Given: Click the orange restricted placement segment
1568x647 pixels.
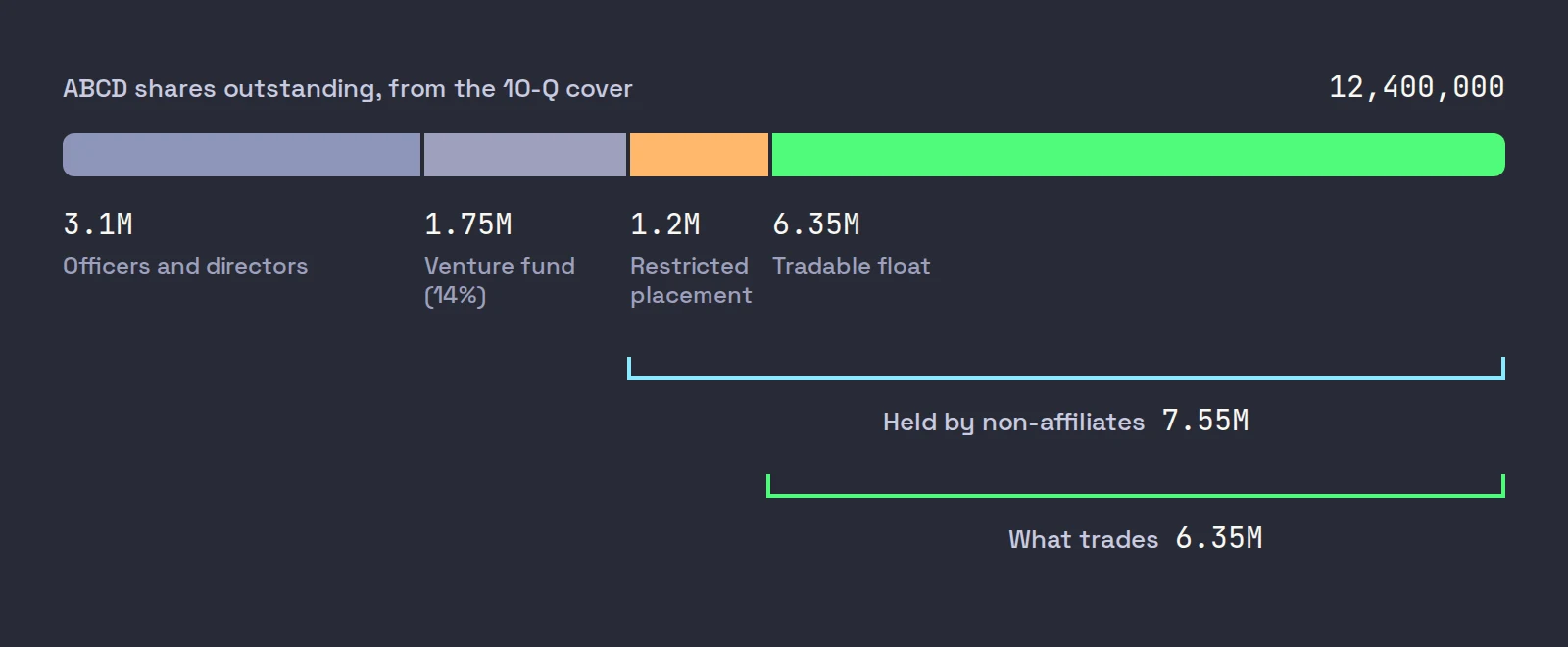Looking at the screenshot, I should (x=699, y=155).
